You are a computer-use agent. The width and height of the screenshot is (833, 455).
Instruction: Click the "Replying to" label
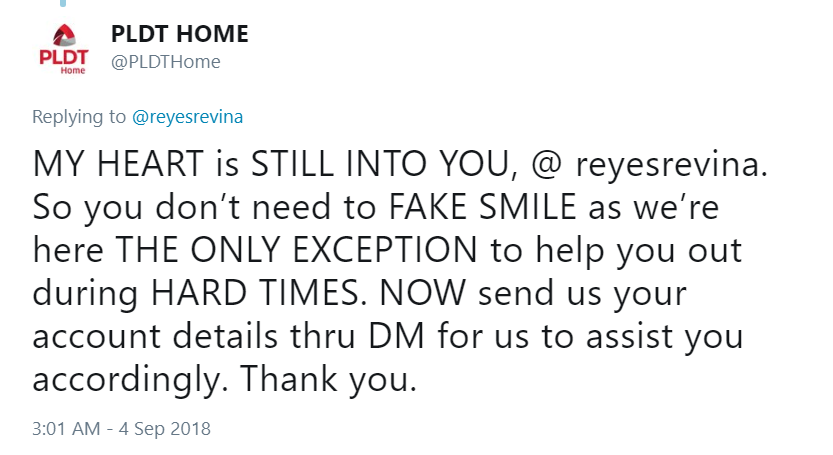pos(79,117)
